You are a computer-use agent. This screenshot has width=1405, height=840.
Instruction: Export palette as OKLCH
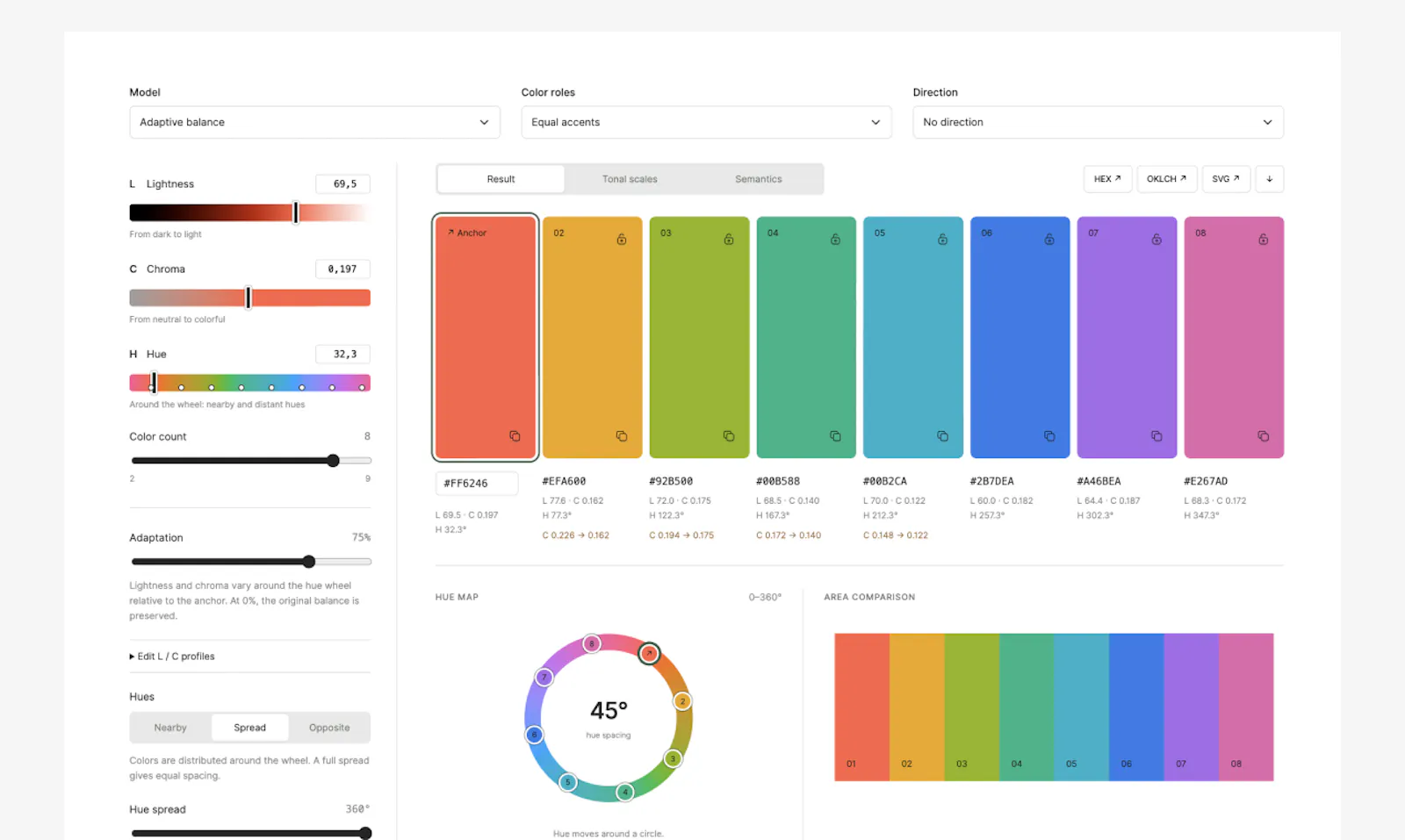[1166, 179]
